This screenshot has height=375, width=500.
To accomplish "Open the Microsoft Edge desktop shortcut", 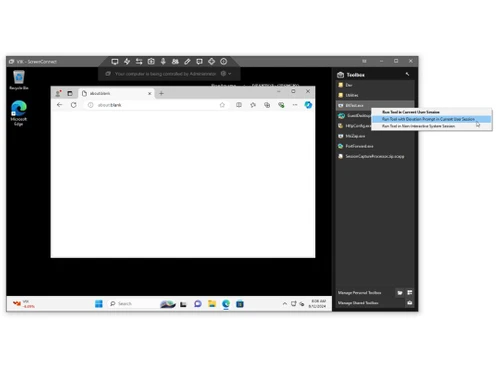I will click(19, 113).
